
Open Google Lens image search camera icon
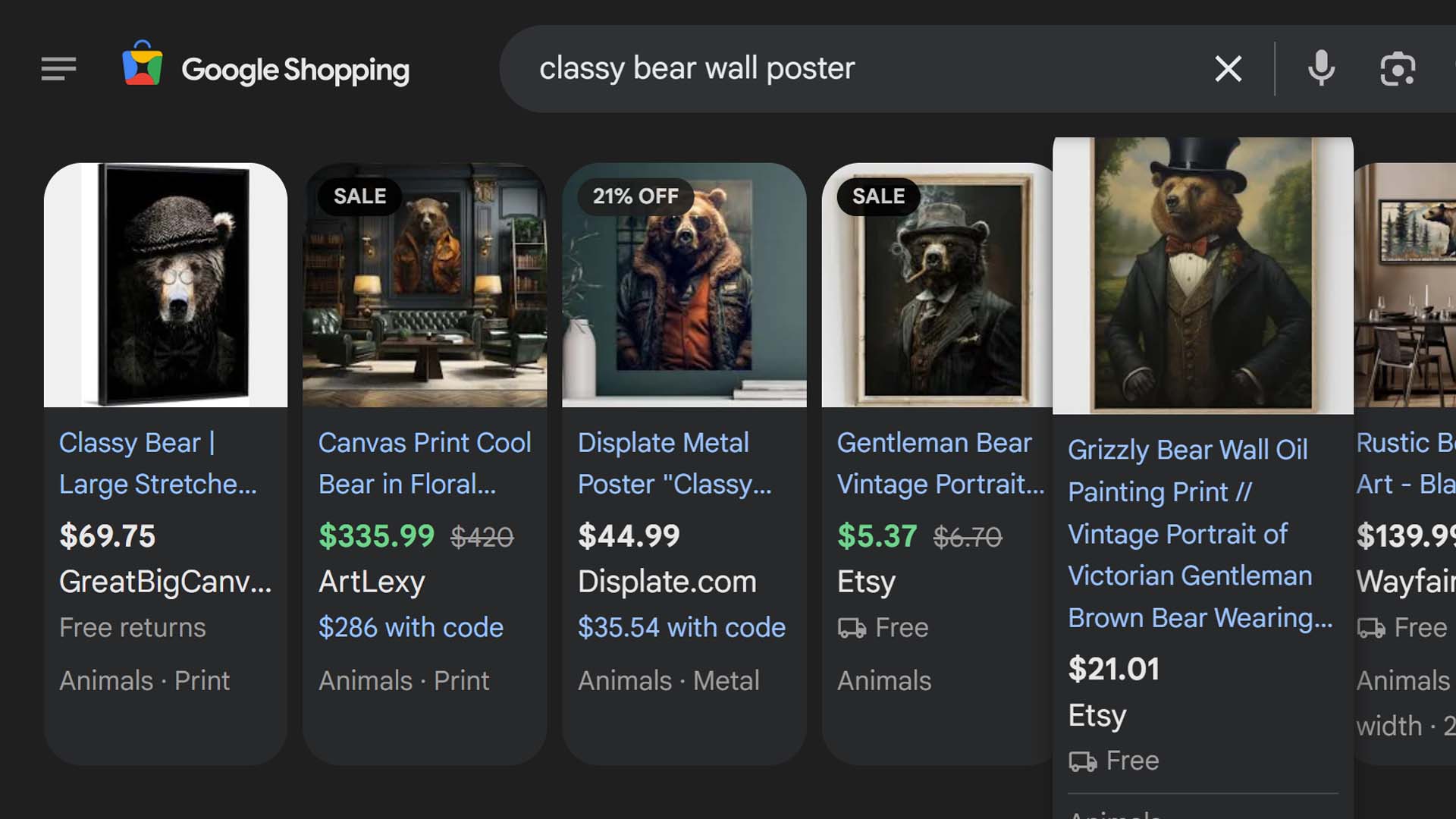click(1398, 69)
